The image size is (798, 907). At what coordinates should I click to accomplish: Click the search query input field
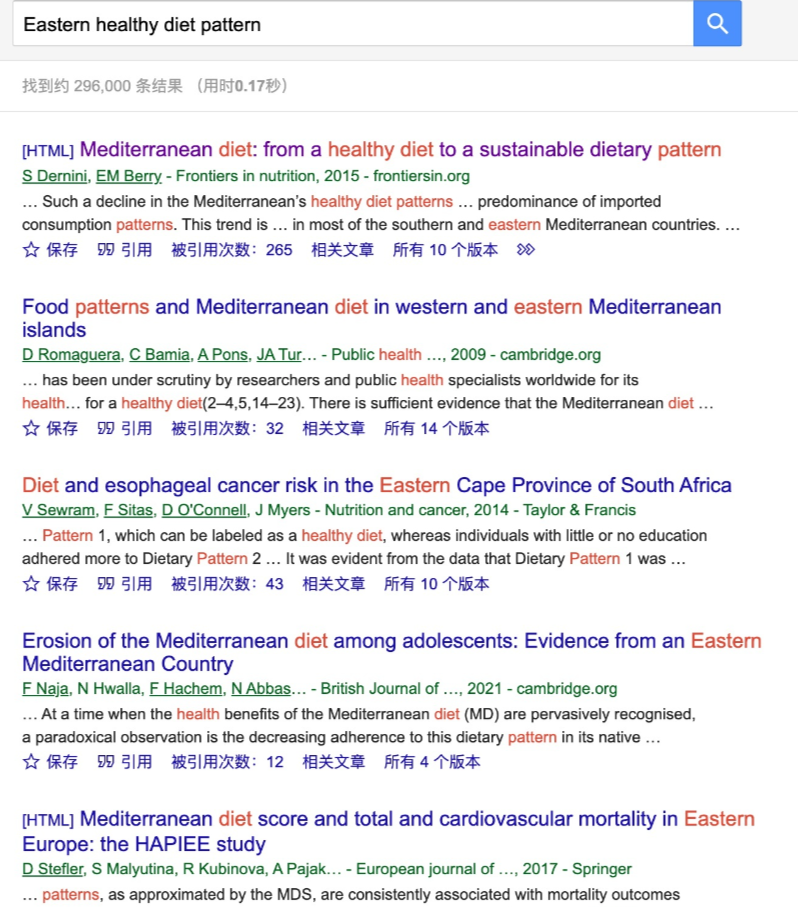click(x=350, y=24)
